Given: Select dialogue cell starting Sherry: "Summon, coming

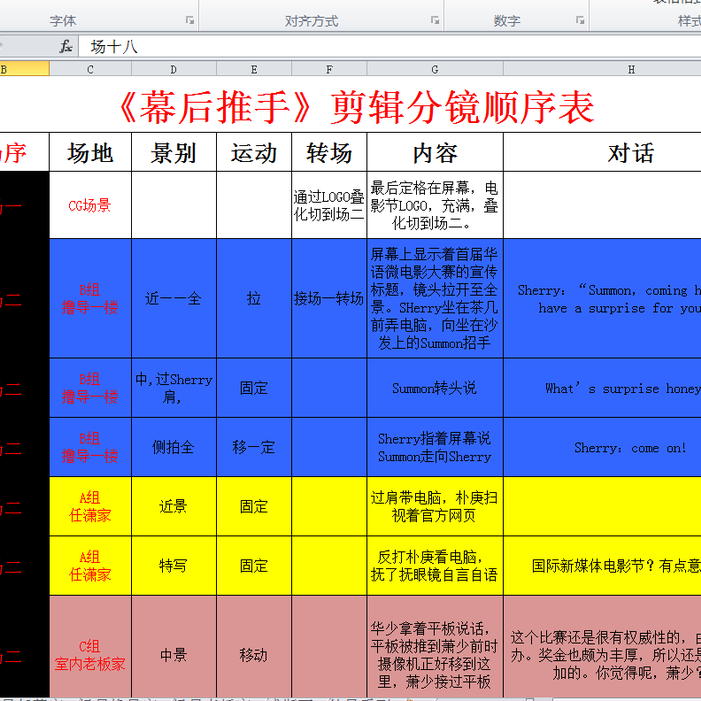Looking at the screenshot, I should click(602, 298).
